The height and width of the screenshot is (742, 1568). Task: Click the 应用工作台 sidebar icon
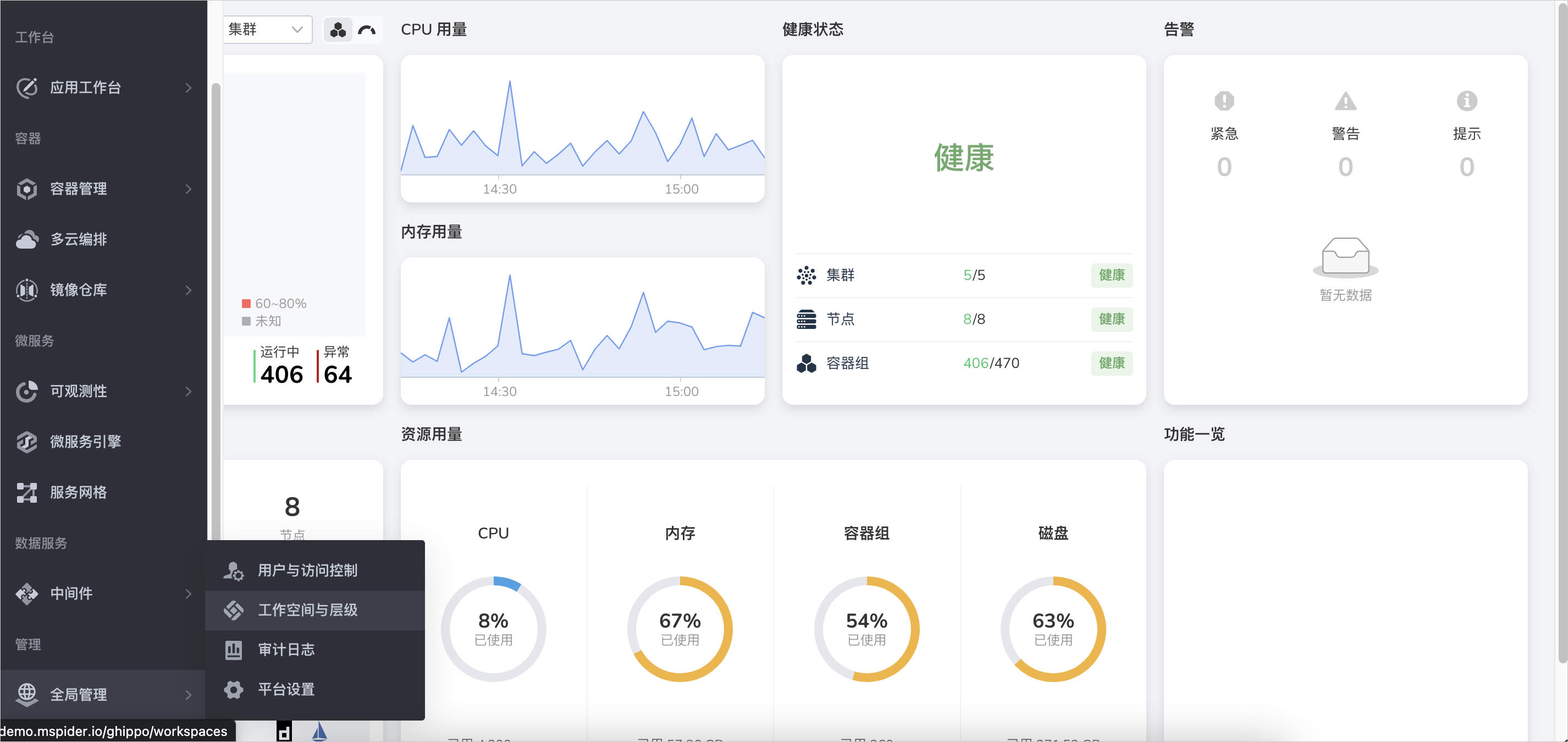click(27, 87)
